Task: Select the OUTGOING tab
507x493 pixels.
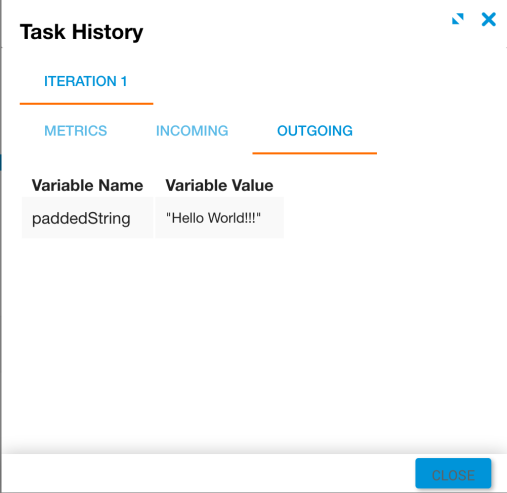Action: tap(315, 131)
